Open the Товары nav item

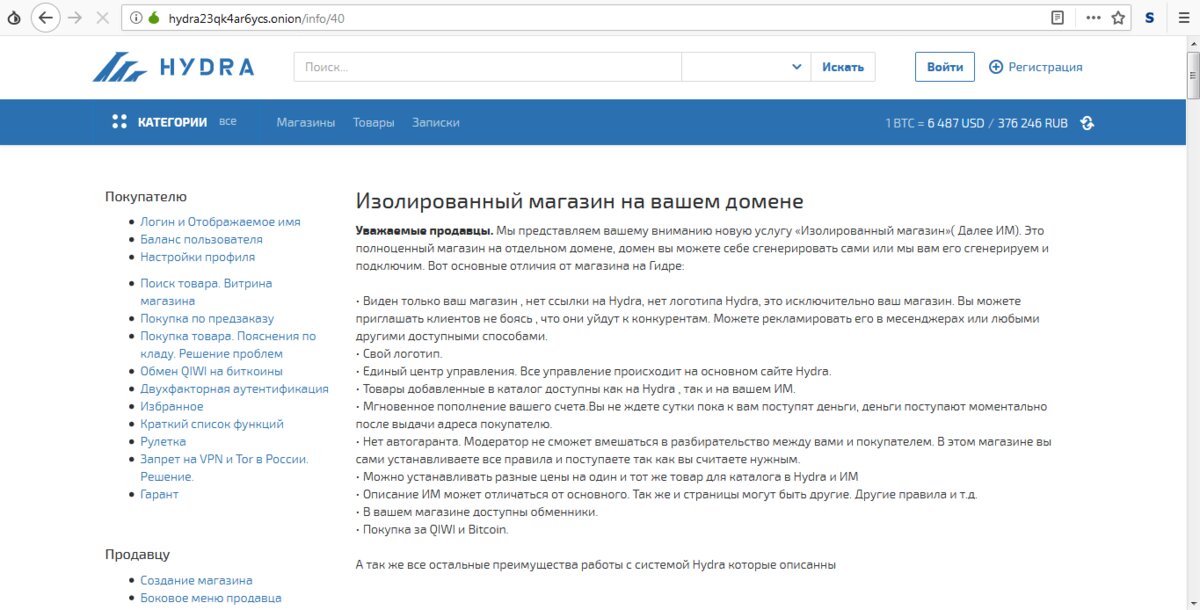(374, 122)
